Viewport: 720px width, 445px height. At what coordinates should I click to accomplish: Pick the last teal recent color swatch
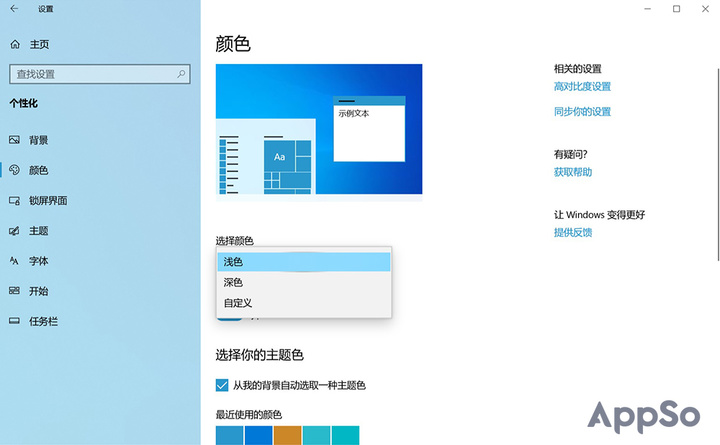coord(345,435)
